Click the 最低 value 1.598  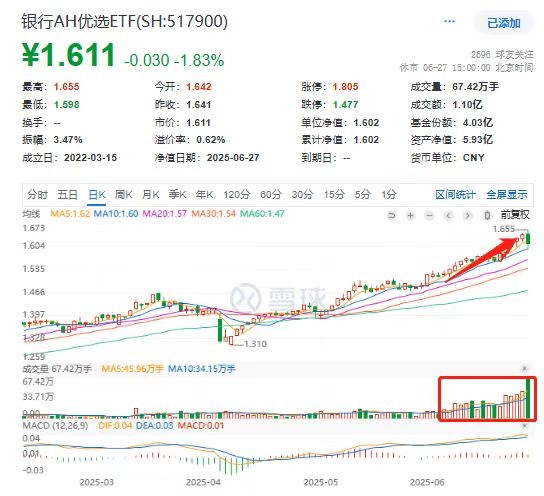(66, 105)
